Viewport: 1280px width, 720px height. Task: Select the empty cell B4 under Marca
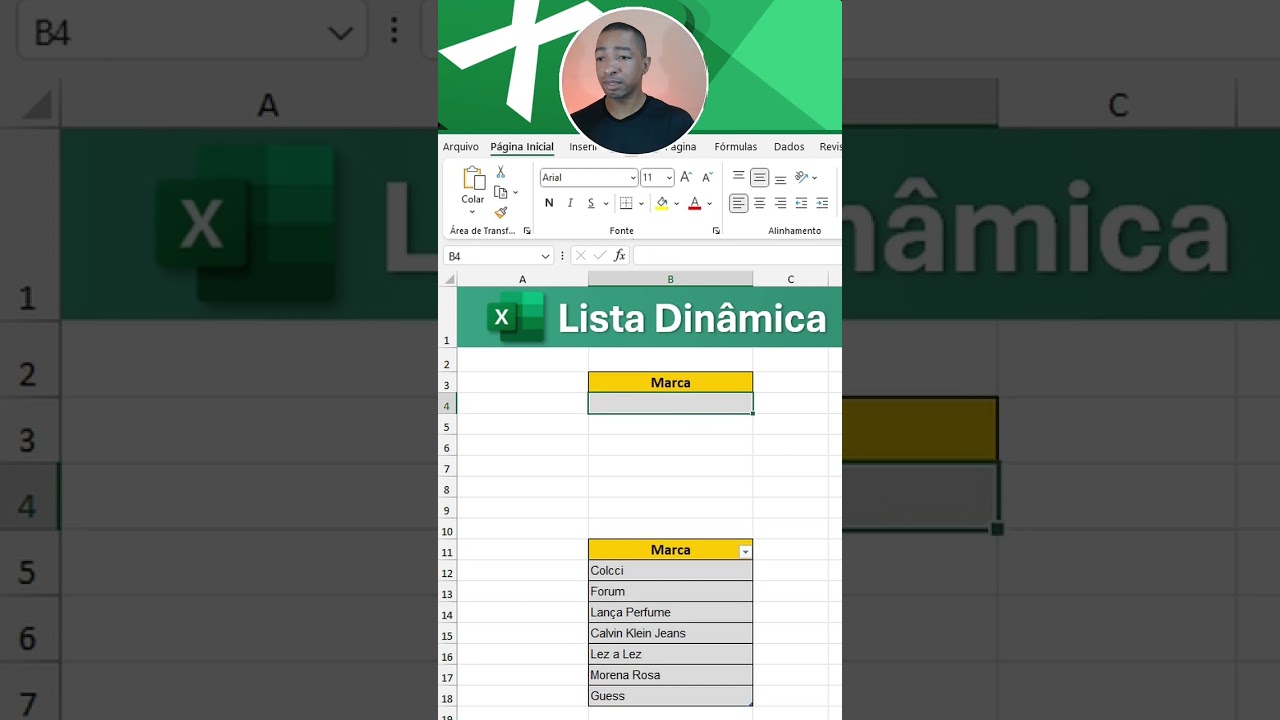click(670, 403)
